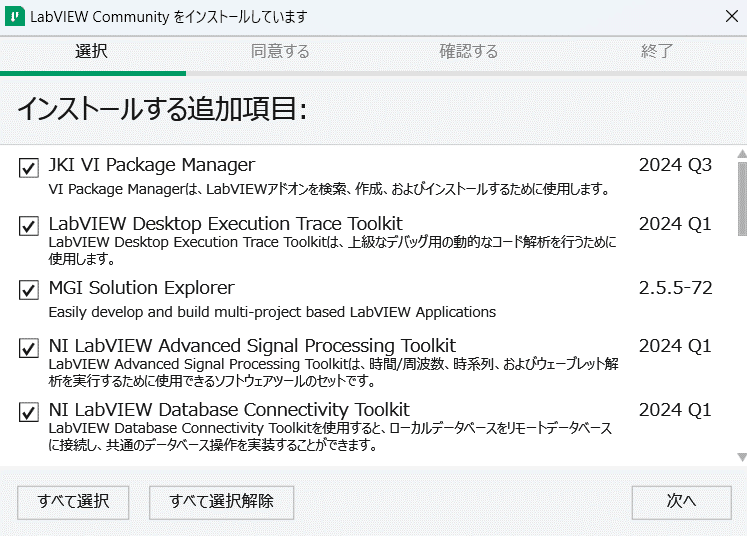Switch to the 終了 step tab
Screen dimensions: 747x536
click(x=656, y=51)
